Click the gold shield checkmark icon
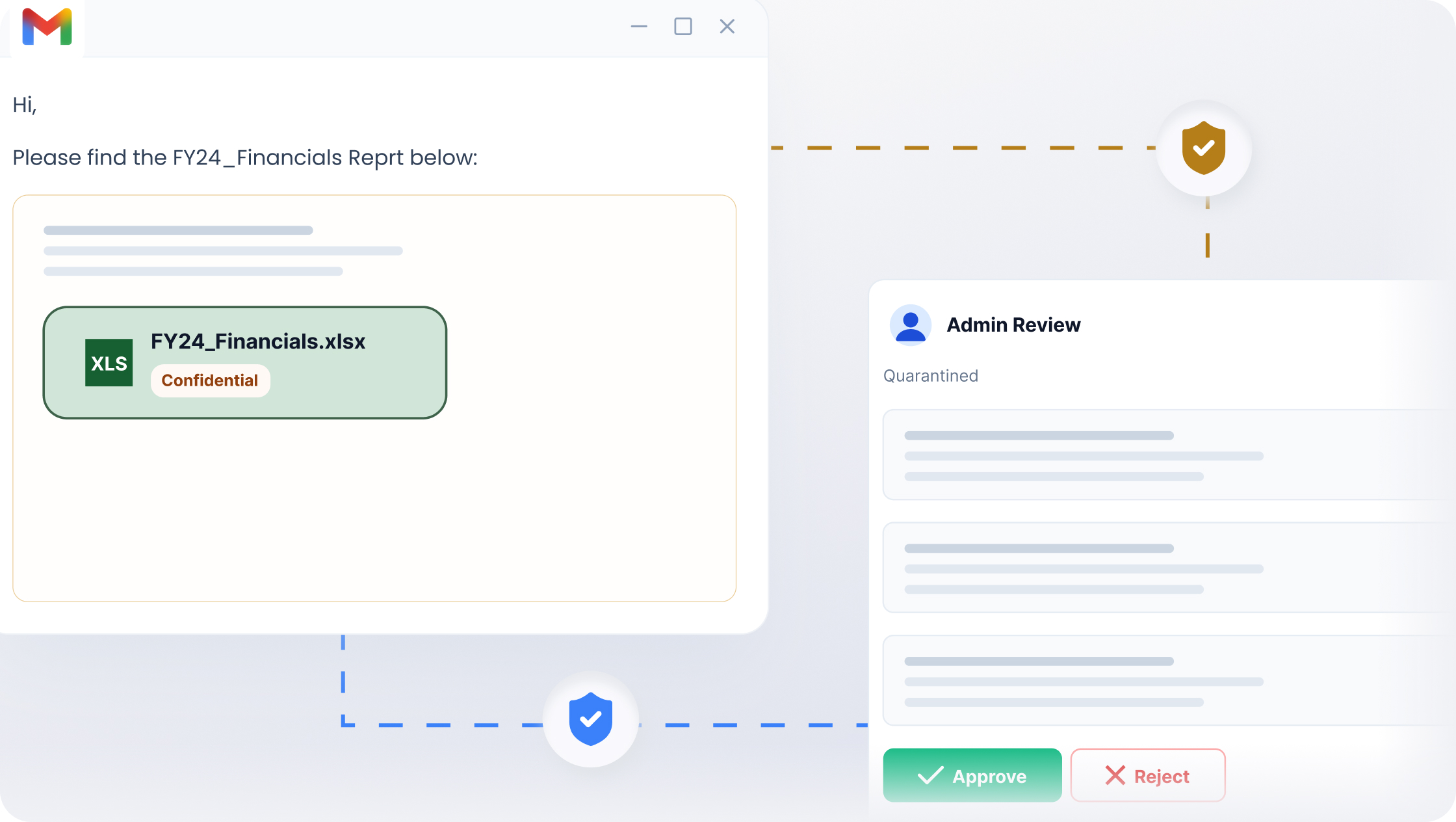This screenshot has height=822, width=1456. pyautogui.click(x=1204, y=148)
